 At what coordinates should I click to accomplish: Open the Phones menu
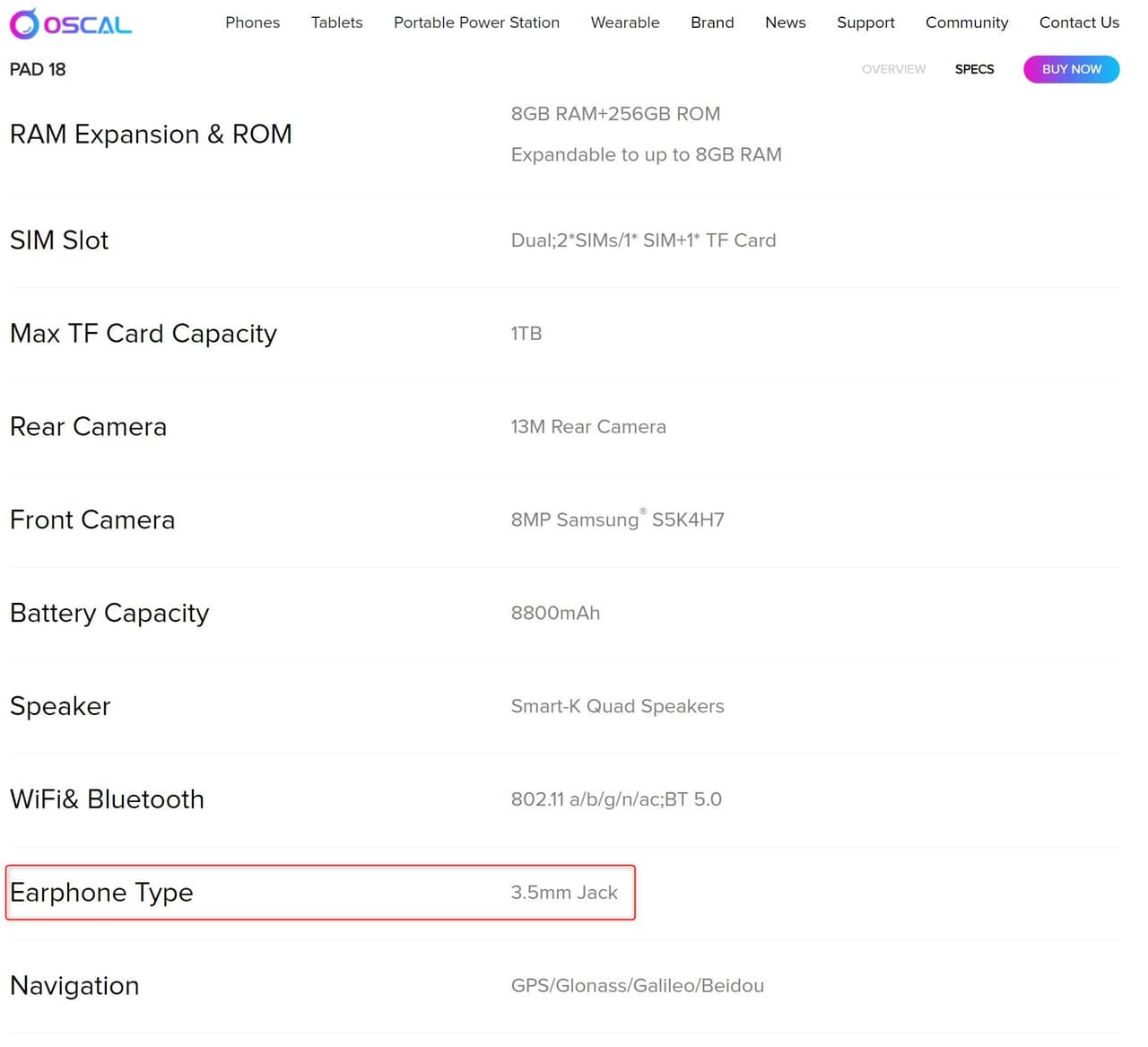pyautogui.click(x=252, y=22)
